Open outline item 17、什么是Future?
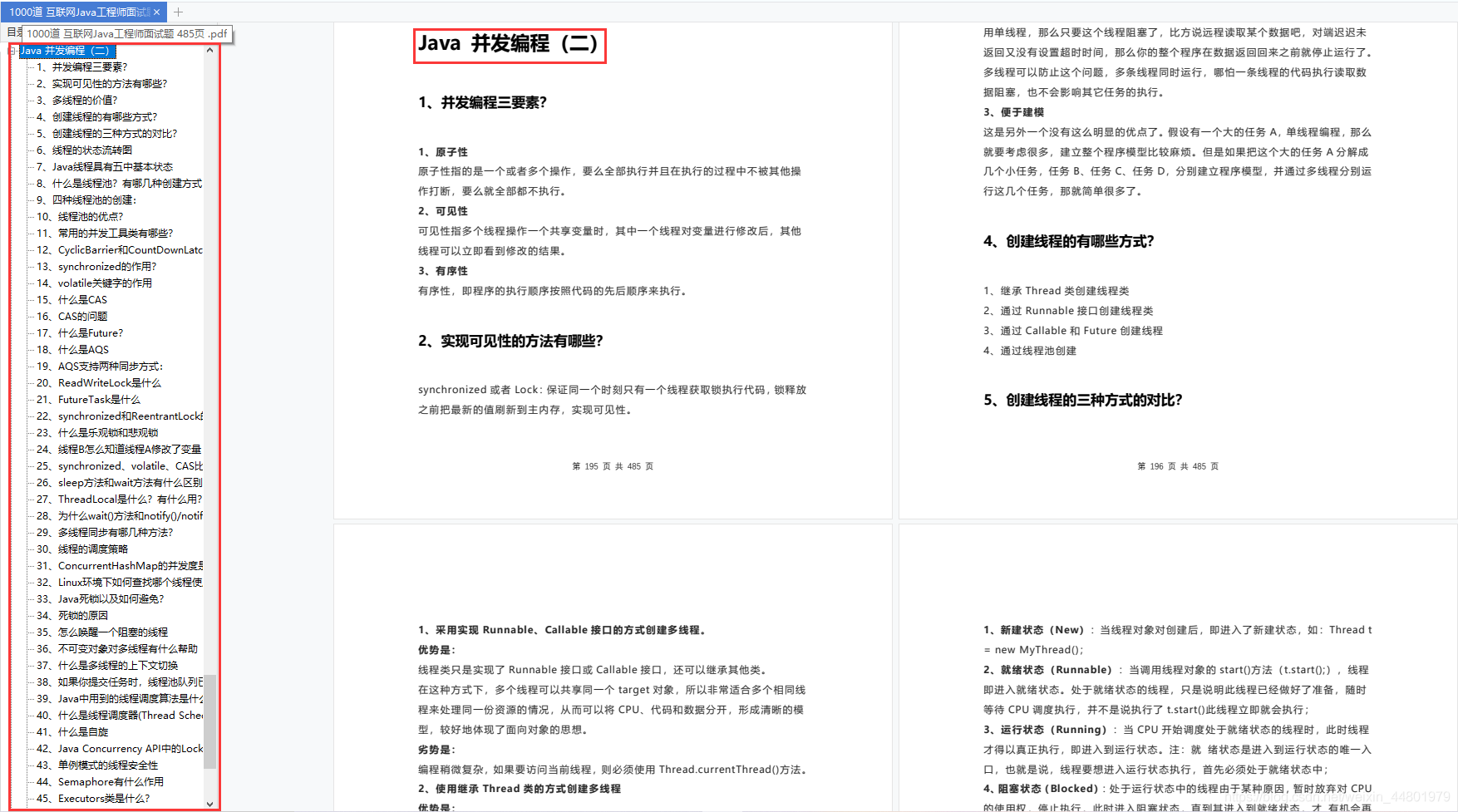Image resolution: width=1458 pixels, height=812 pixels. pyautogui.click(x=80, y=333)
